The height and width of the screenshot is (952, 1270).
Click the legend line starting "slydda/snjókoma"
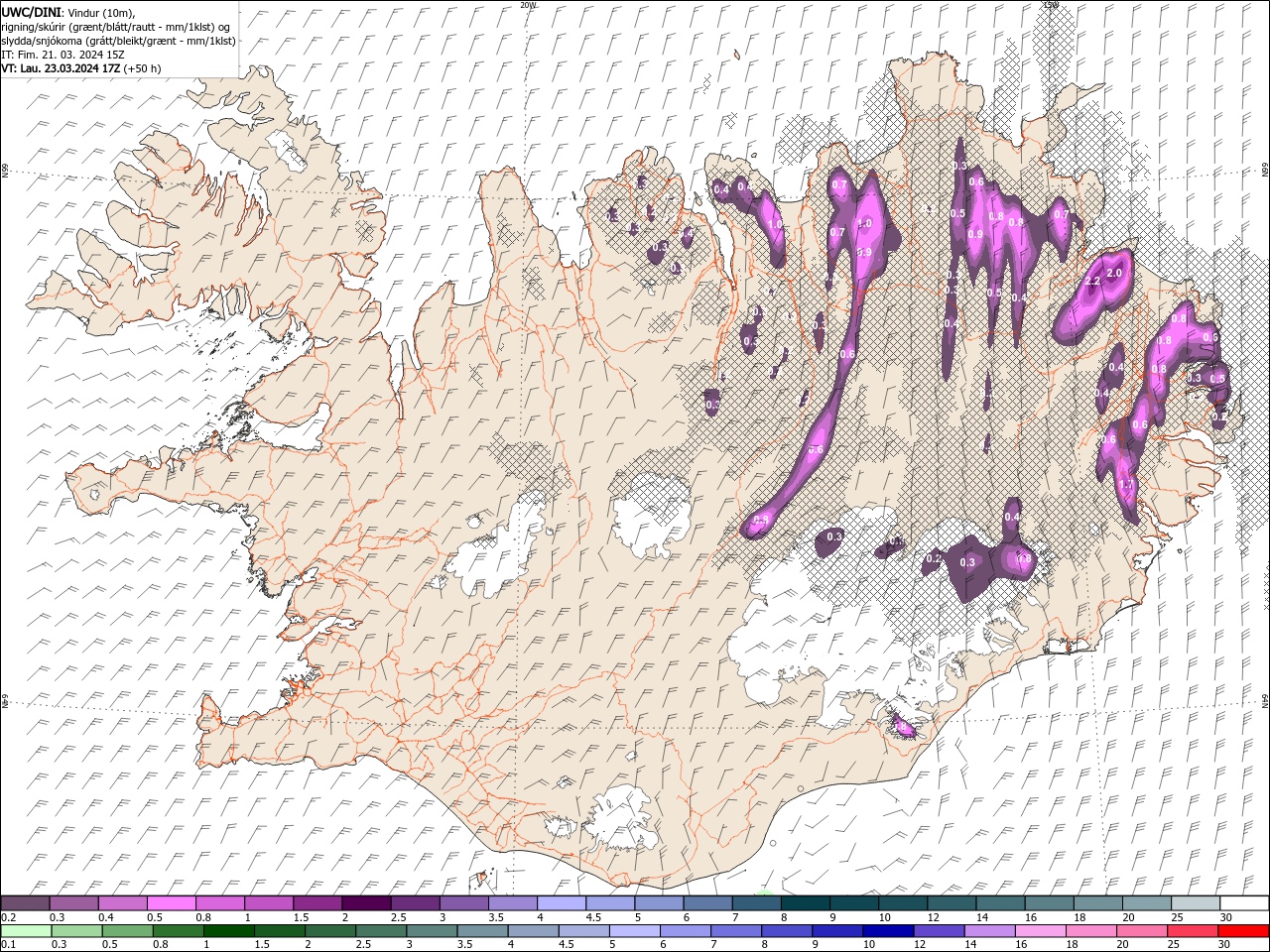coord(119,41)
